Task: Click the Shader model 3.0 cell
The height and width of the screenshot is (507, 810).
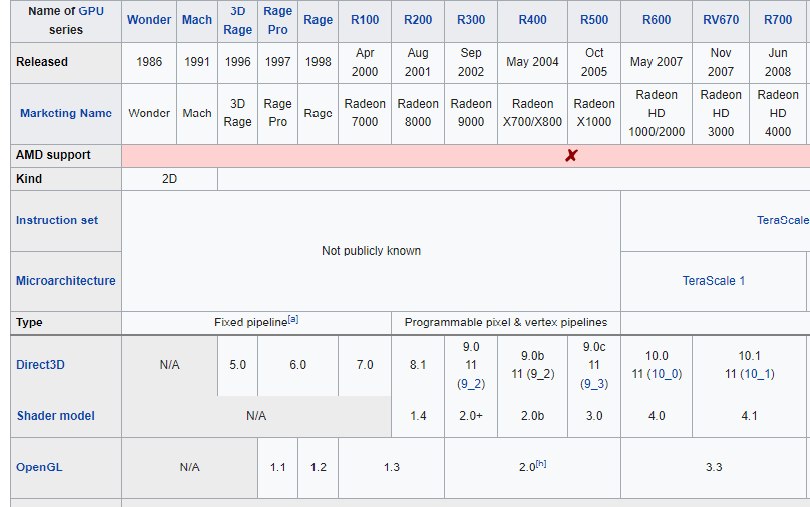Action: coord(594,416)
